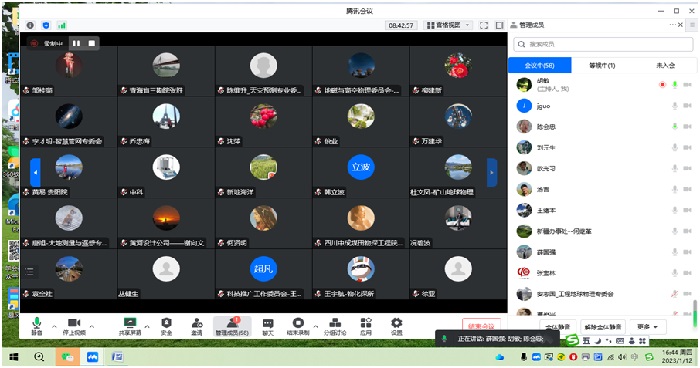This screenshot has height=368, width=700.
Task: Expand share options arrow next to 共享屏幕
Action: [147, 326]
